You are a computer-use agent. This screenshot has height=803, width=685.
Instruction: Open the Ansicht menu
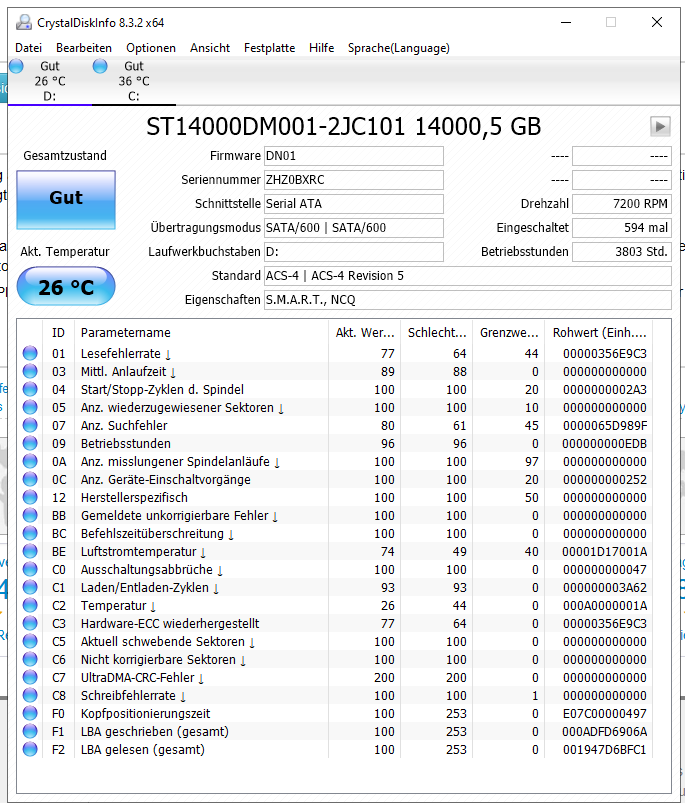coord(210,48)
